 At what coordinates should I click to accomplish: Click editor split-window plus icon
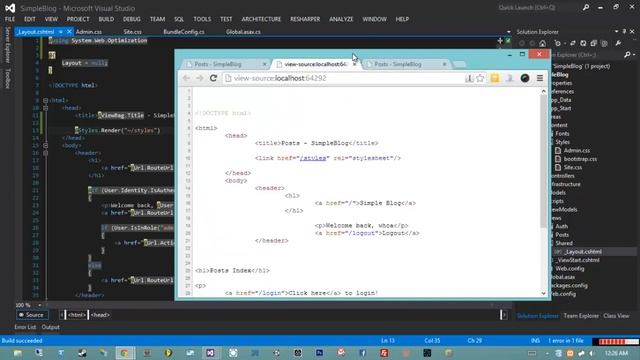(x=500, y=40)
